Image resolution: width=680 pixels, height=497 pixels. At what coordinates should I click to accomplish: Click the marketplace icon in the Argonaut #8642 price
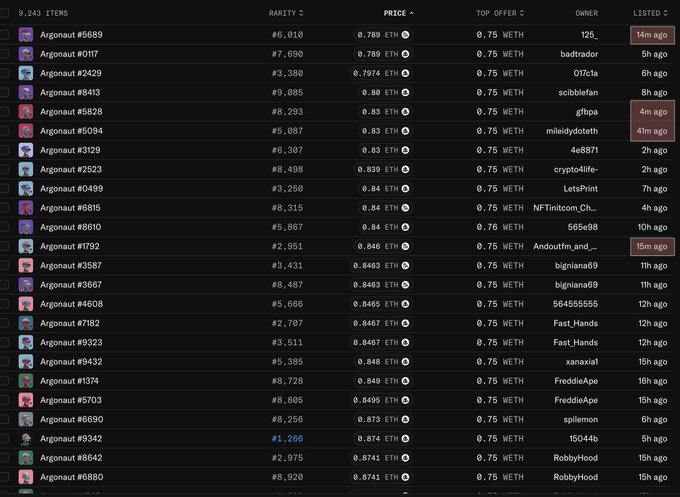[405, 458]
